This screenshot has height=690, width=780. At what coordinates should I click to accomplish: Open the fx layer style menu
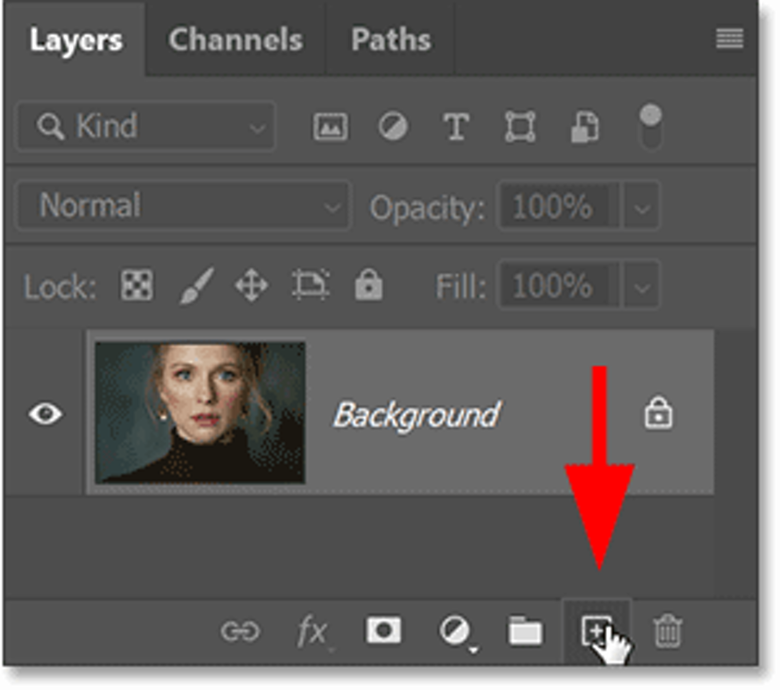[x=312, y=632]
